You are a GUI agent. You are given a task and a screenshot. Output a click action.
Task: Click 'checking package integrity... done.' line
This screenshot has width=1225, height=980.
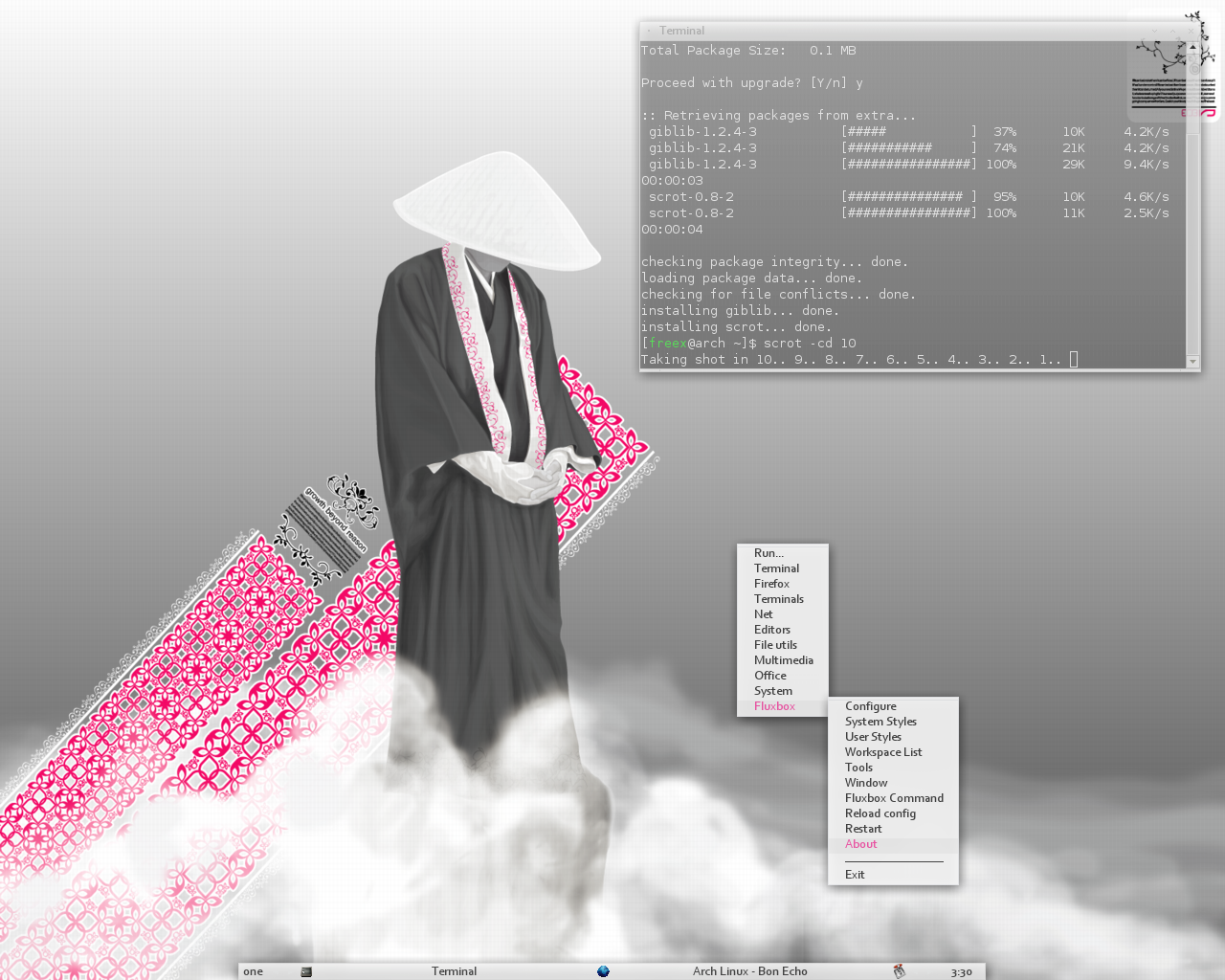coord(775,262)
